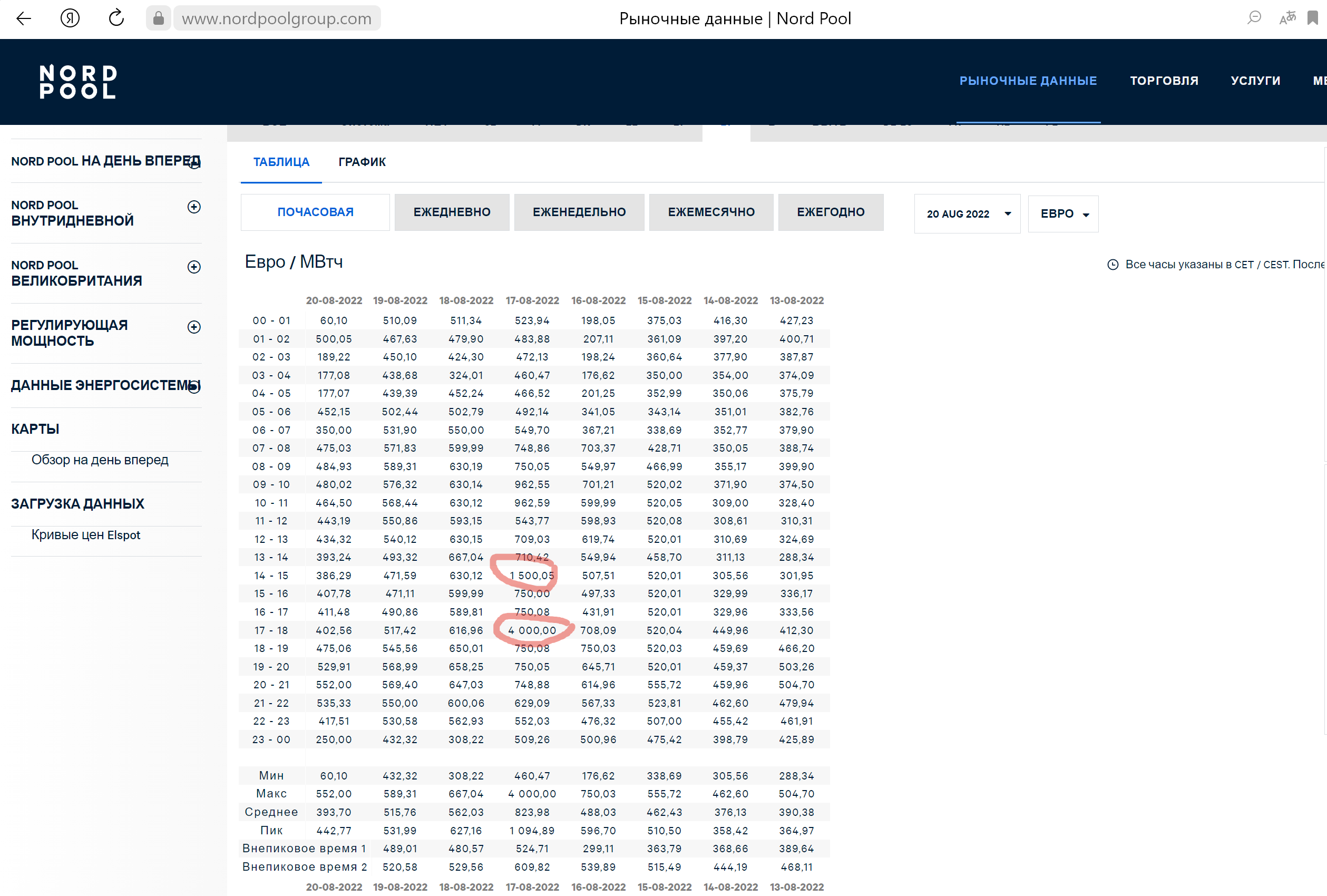Click the Nord Pool logo

(x=78, y=82)
